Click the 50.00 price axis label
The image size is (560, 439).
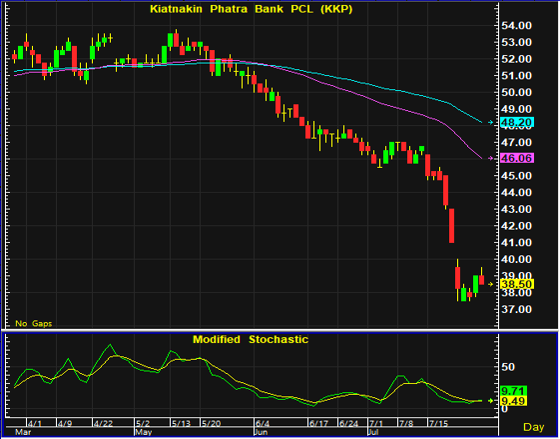[517, 93]
